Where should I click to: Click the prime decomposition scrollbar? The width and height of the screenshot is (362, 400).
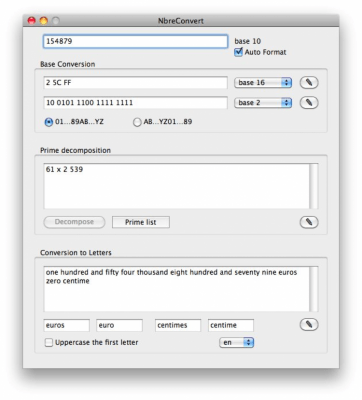[314, 186]
